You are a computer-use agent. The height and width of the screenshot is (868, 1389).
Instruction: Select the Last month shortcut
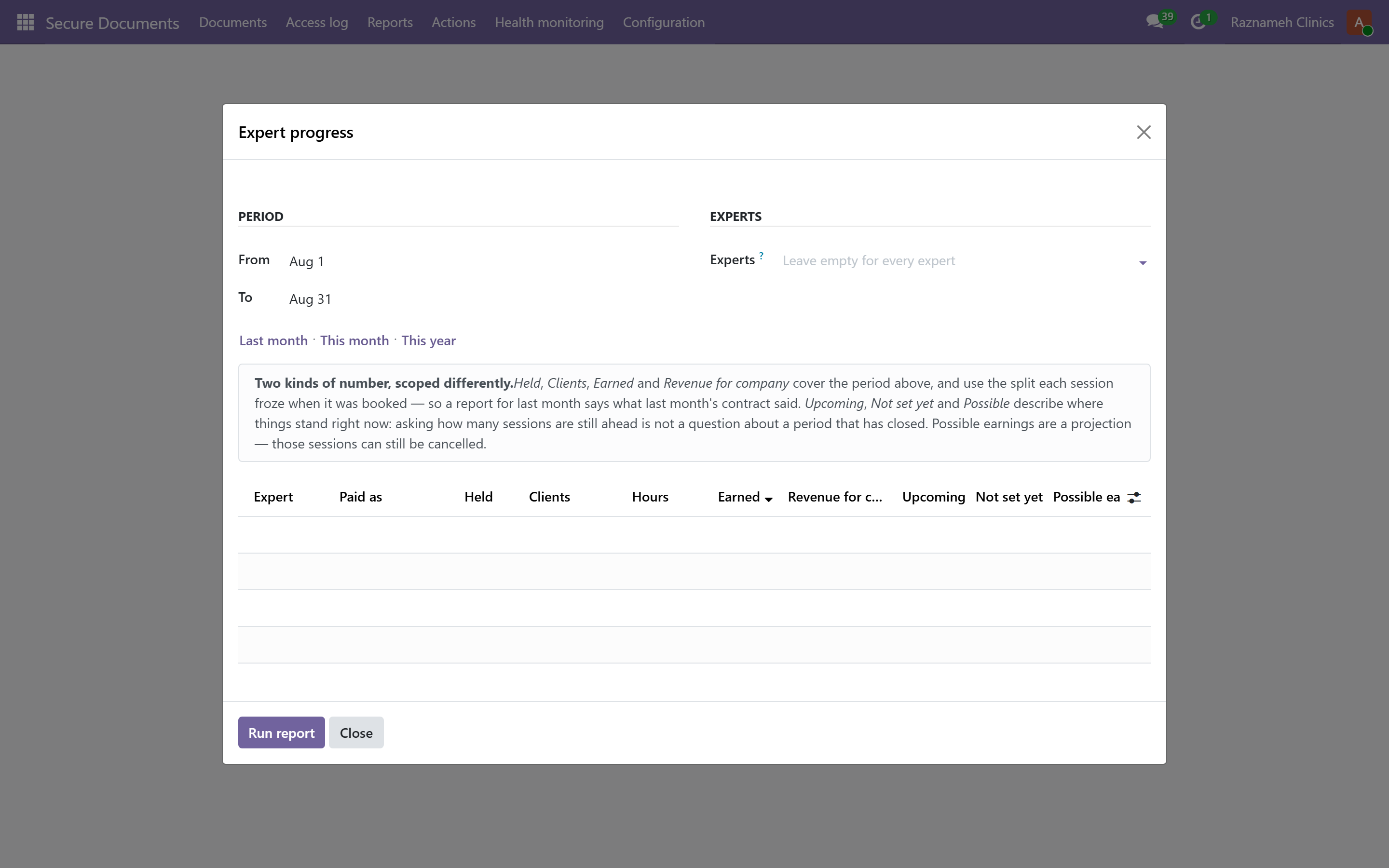273,340
